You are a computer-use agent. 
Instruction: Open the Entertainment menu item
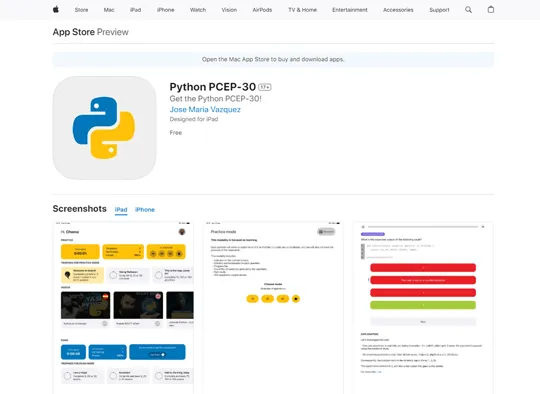click(350, 10)
